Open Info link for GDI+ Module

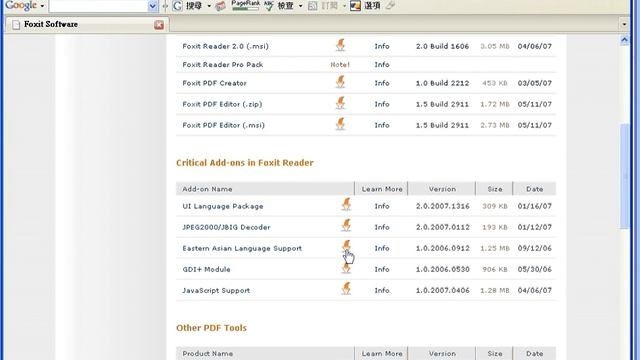pyautogui.click(x=382, y=269)
